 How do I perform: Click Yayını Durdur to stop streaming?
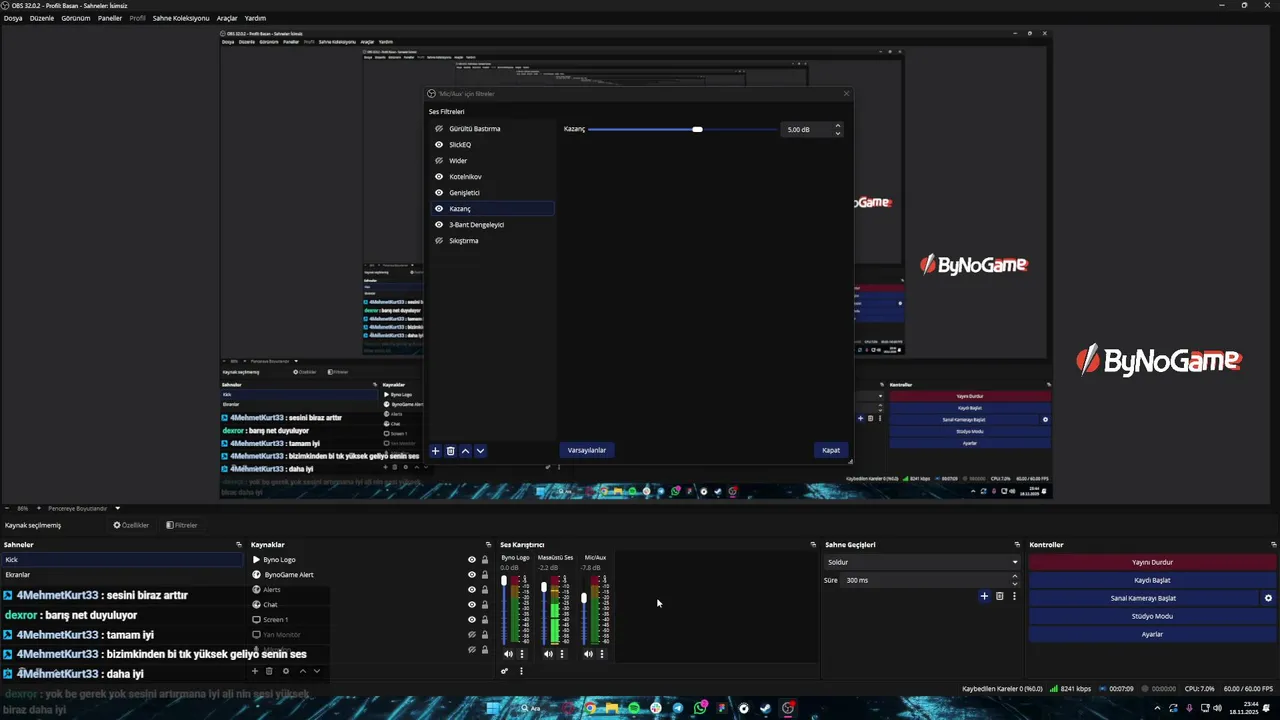[x=1152, y=562]
